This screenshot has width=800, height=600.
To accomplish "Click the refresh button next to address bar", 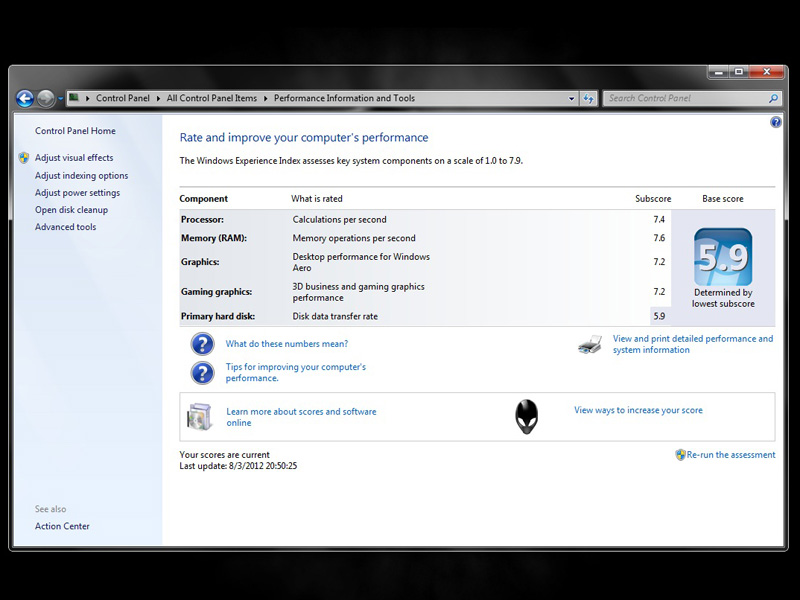I will 589,98.
